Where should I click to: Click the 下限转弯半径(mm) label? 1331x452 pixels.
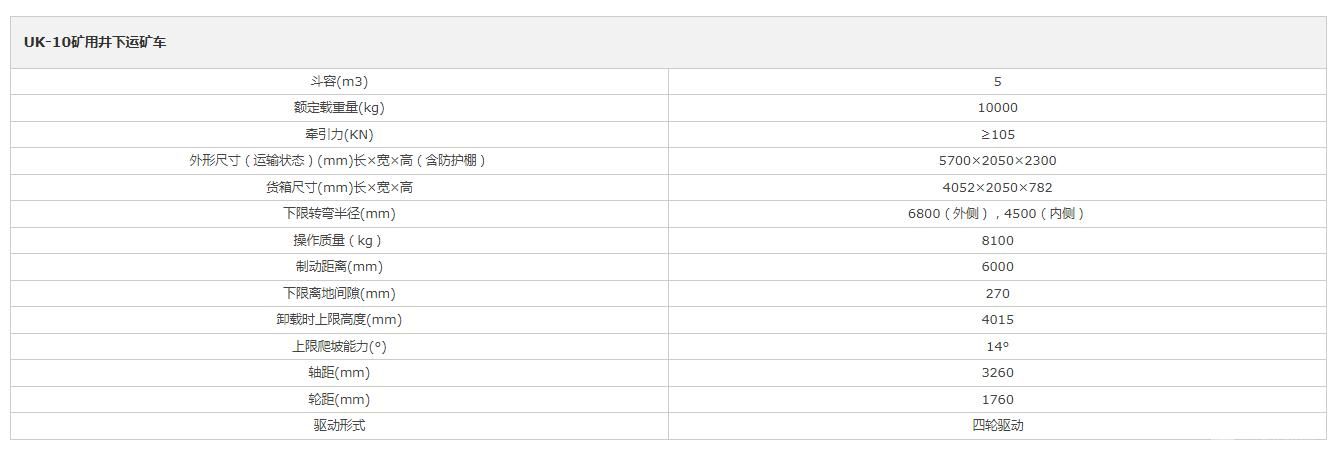339,213
